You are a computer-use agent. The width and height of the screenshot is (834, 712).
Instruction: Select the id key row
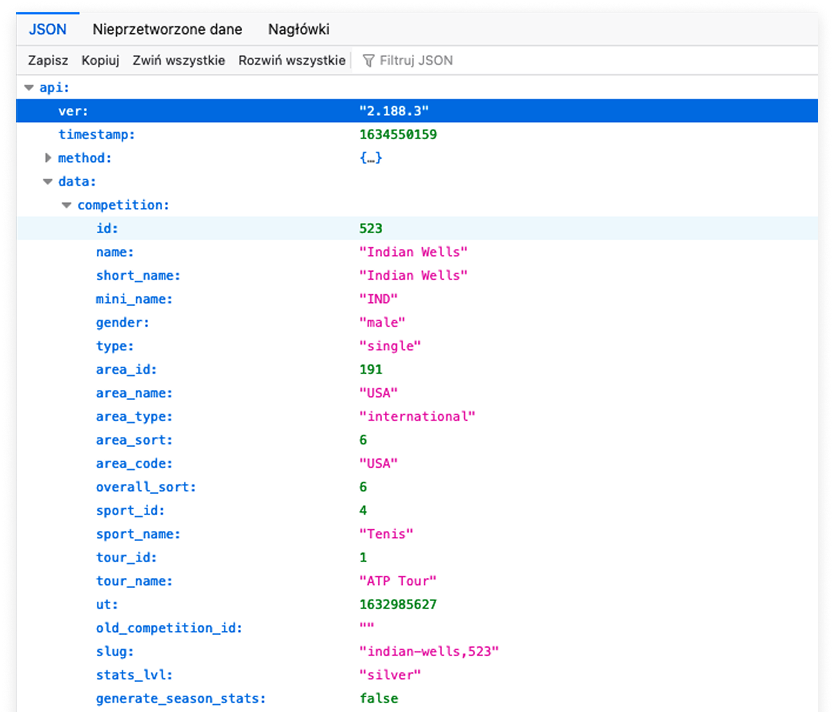(x=107, y=229)
